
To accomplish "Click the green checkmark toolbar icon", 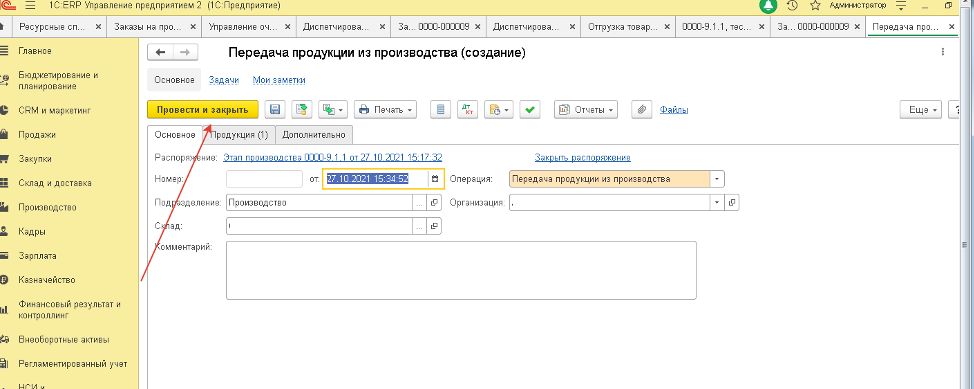I will tap(530, 109).
